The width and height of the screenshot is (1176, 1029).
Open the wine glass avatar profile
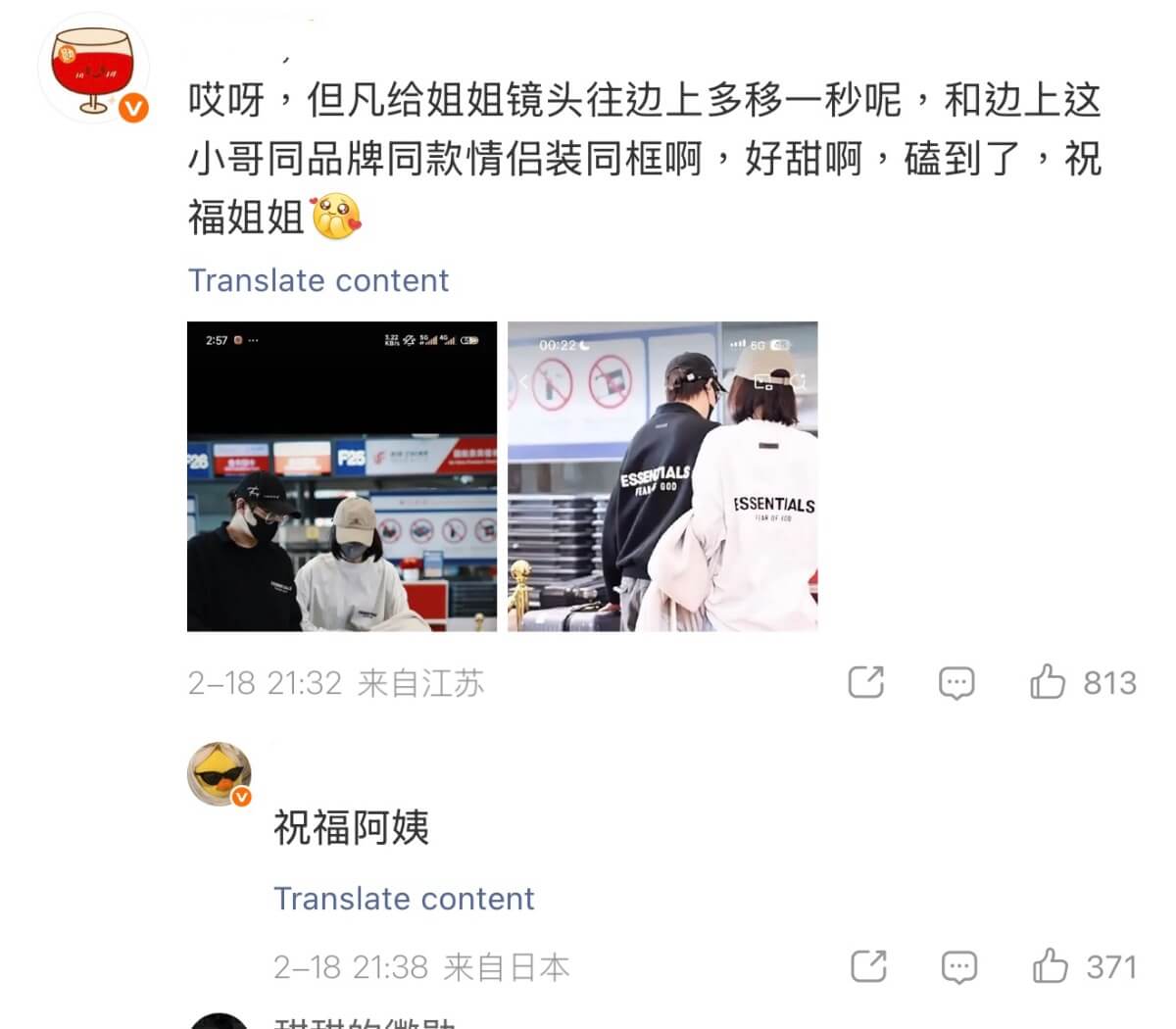point(93,69)
